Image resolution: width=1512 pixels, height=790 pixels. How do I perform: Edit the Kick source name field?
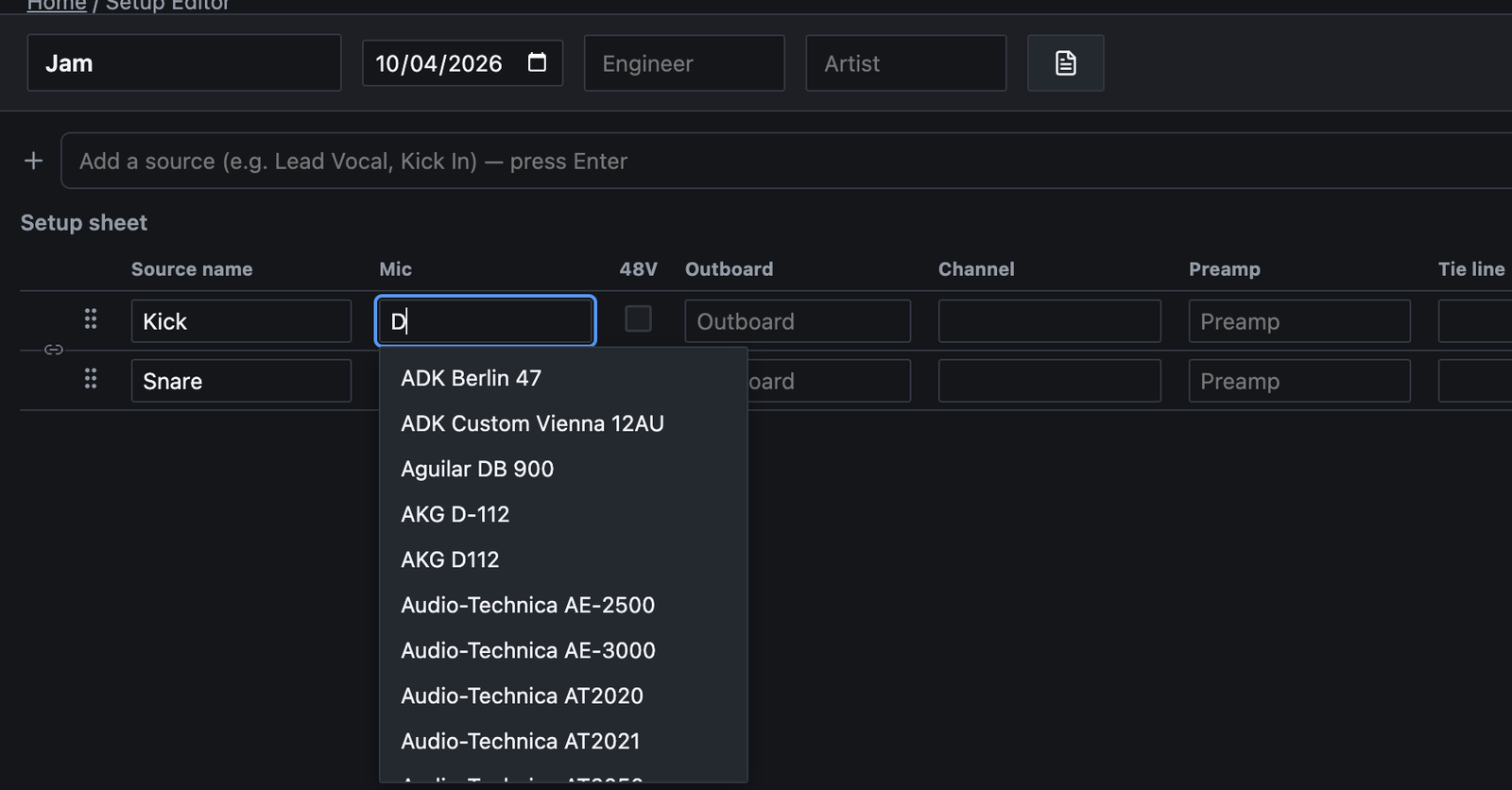tap(241, 321)
